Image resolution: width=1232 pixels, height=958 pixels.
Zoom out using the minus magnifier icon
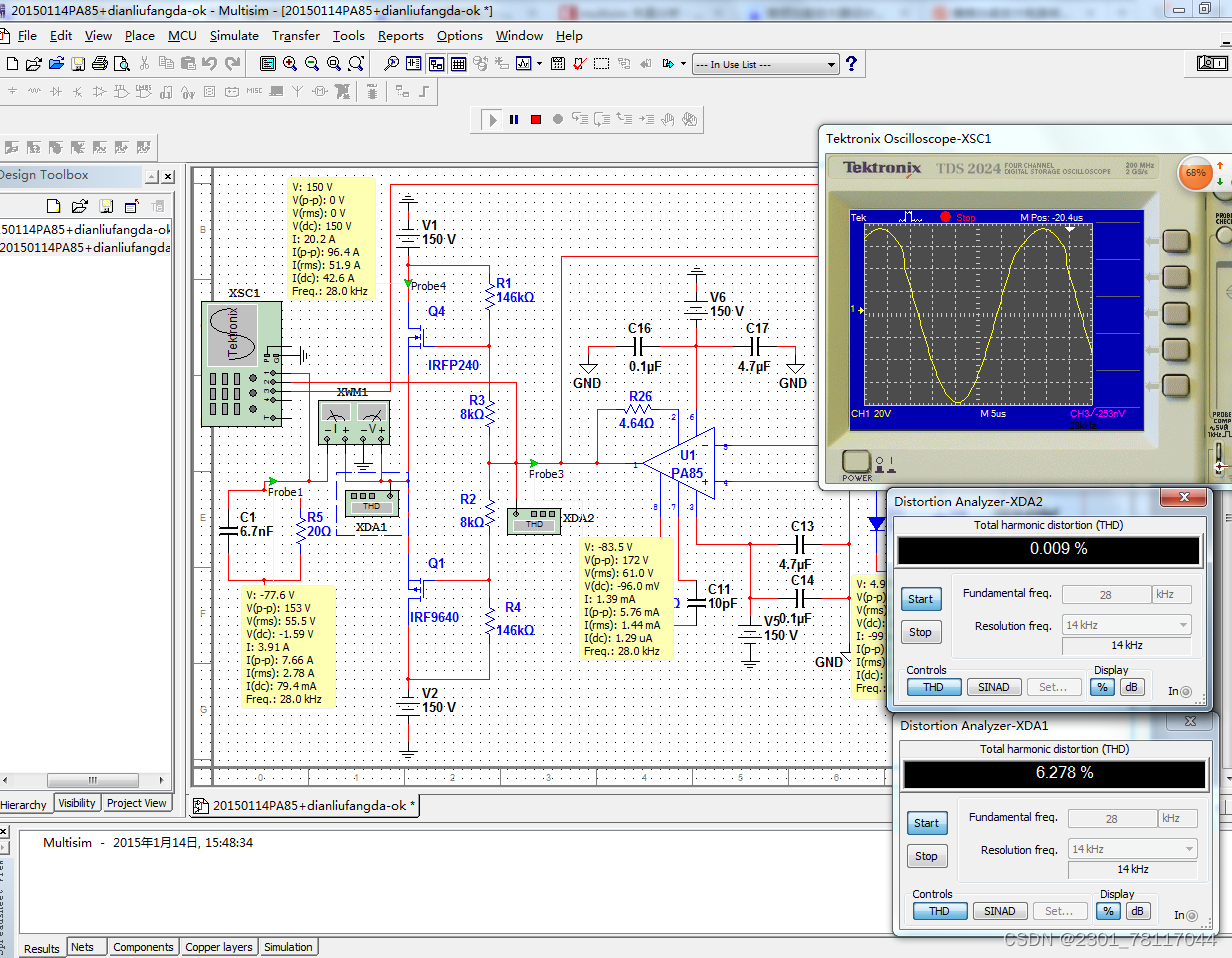coord(311,63)
